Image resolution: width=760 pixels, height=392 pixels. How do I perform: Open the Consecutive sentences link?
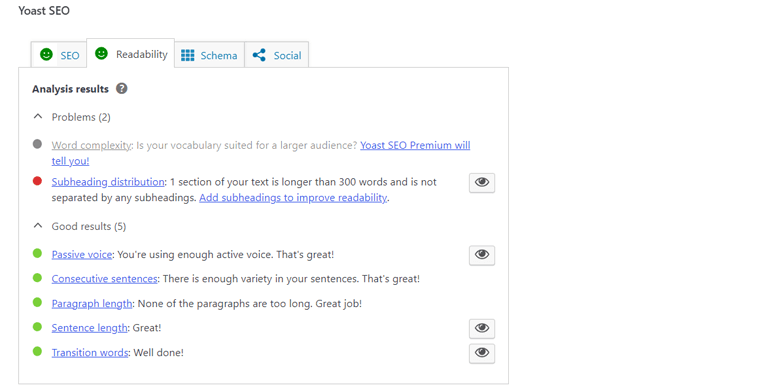(x=105, y=279)
